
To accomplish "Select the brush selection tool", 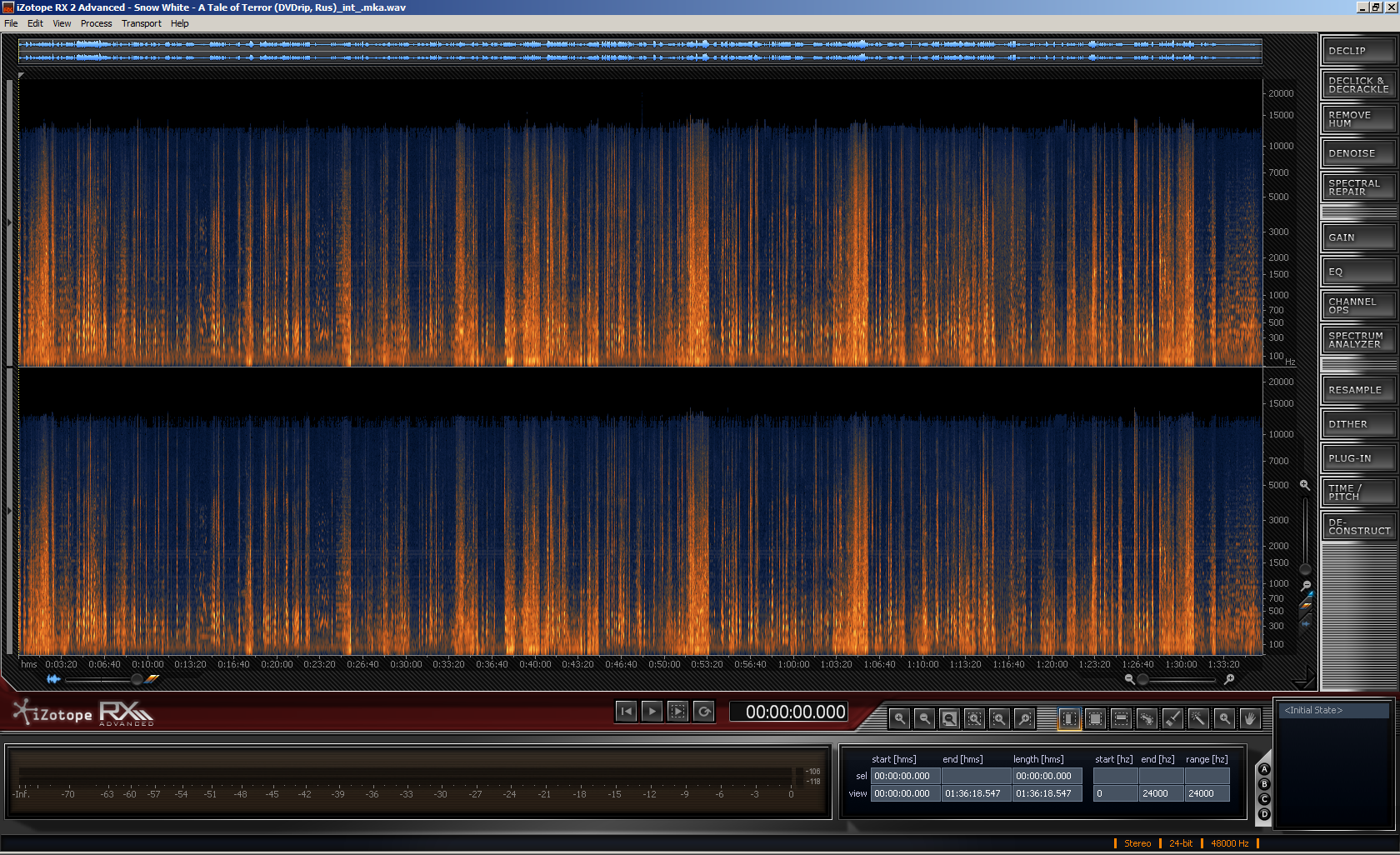I will (1172, 718).
